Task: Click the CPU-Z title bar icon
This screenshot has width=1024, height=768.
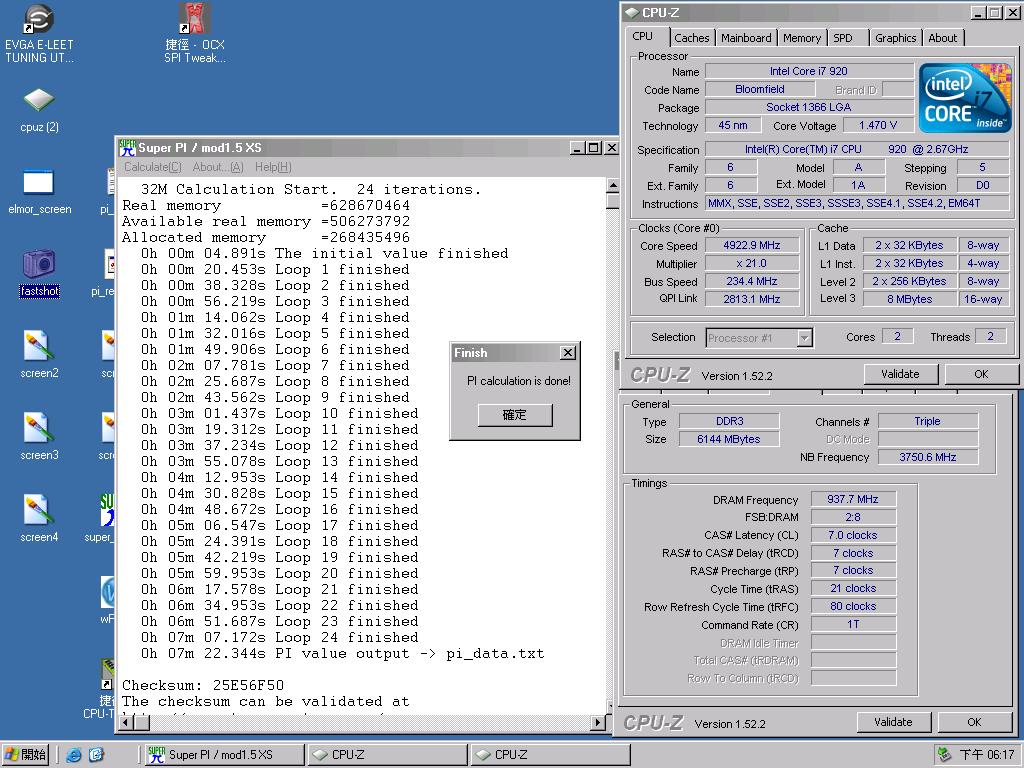Action: [632, 12]
